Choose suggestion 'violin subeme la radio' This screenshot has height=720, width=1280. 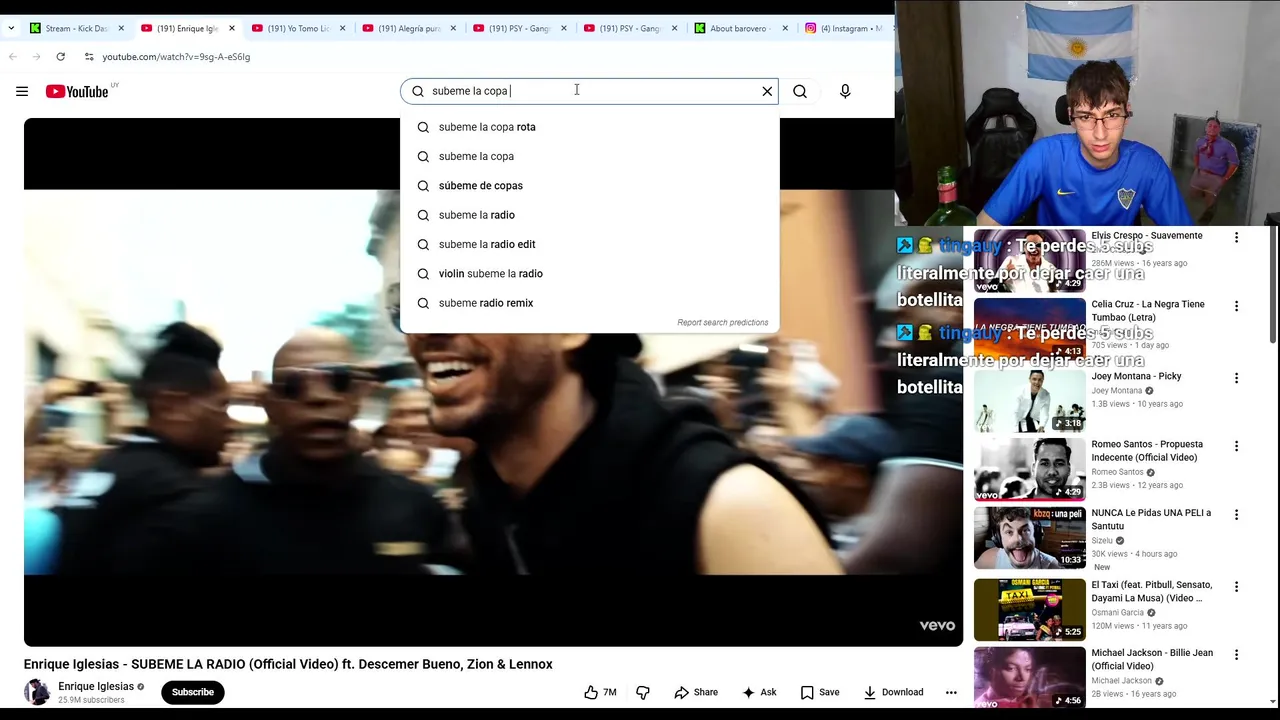tap(589, 273)
